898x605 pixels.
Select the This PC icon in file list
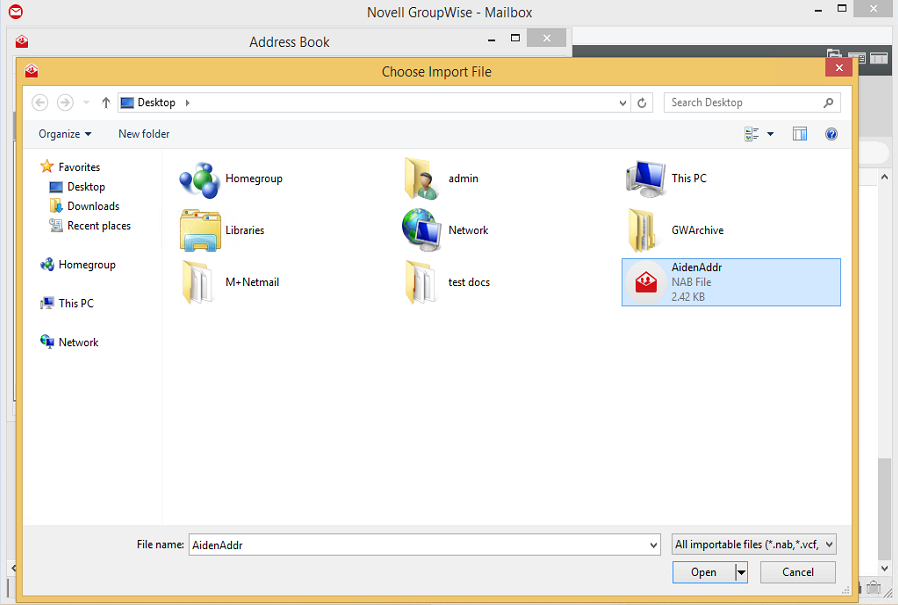point(645,179)
